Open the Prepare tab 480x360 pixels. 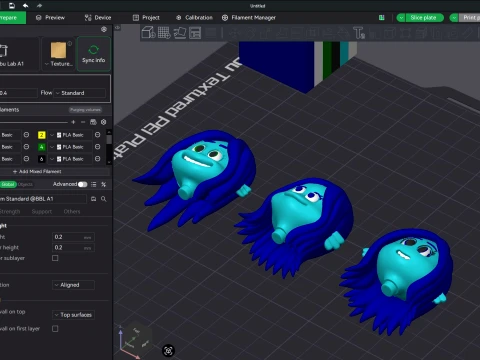(12, 18)
